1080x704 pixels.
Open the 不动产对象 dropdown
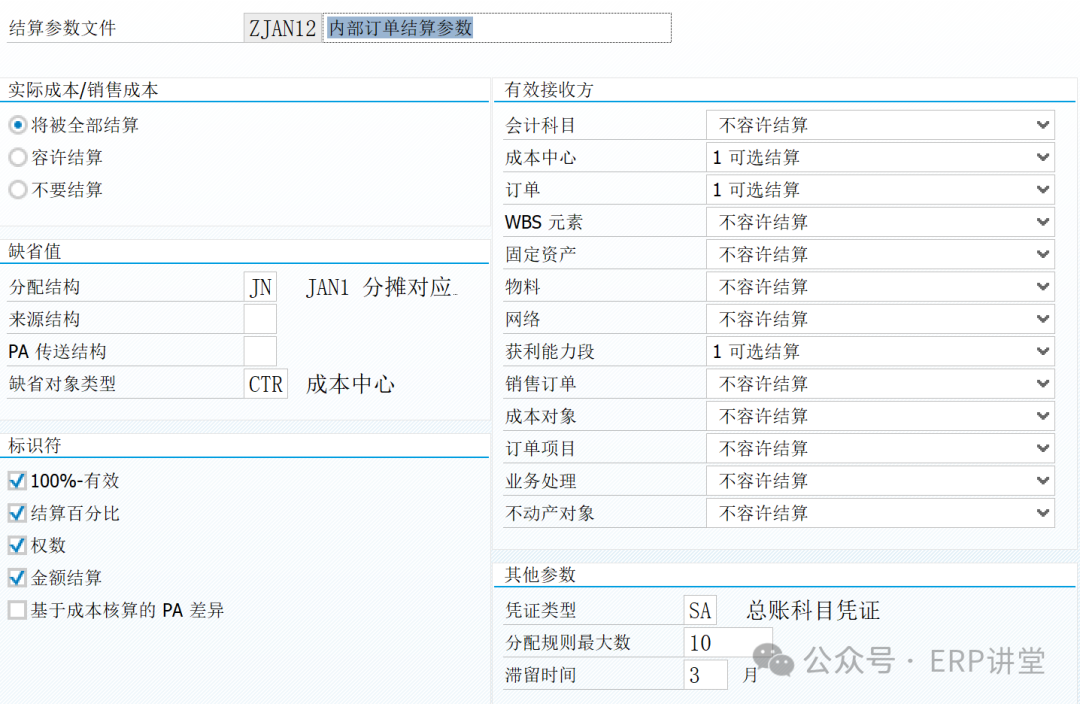[880, 513]
